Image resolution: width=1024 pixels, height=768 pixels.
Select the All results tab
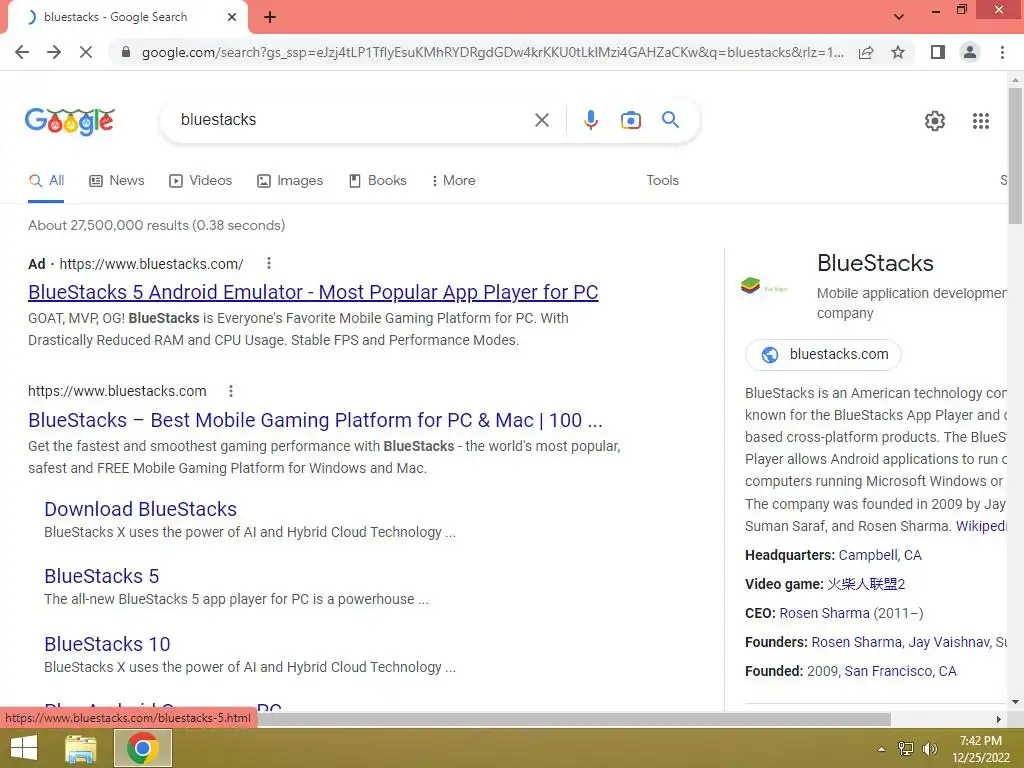point(46,181)
